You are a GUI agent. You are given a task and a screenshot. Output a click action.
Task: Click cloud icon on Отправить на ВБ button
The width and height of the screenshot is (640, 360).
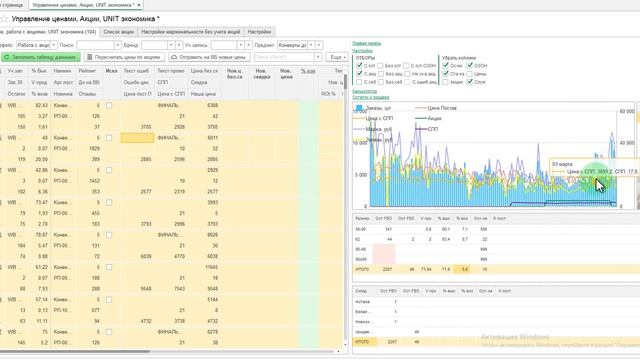click(174, 57)
